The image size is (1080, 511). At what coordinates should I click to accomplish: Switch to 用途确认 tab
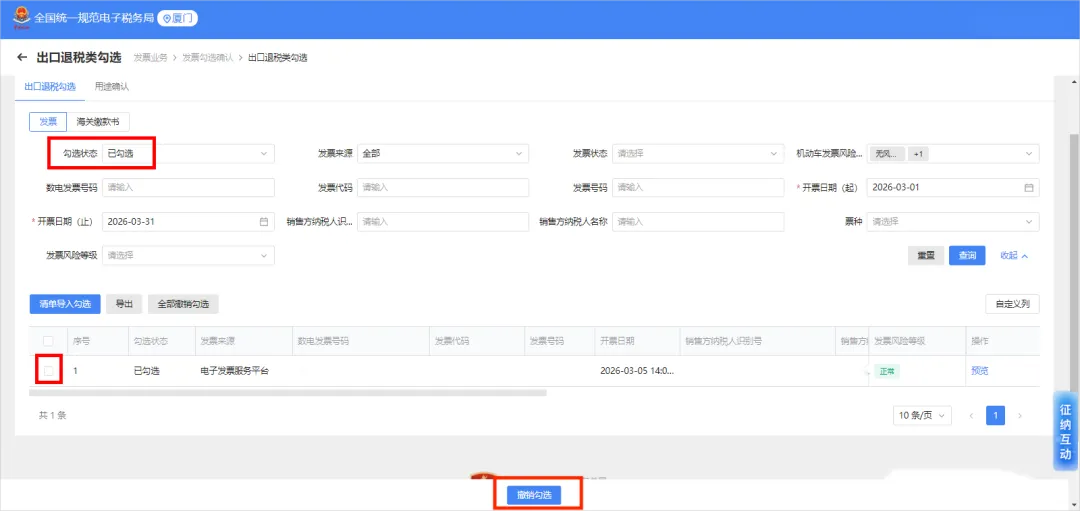112,87
